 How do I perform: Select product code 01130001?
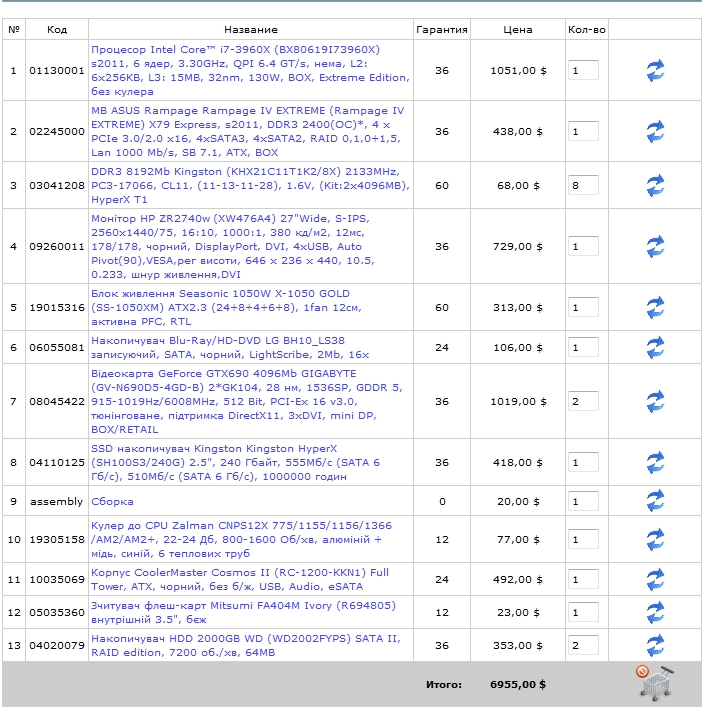(57, 70)
